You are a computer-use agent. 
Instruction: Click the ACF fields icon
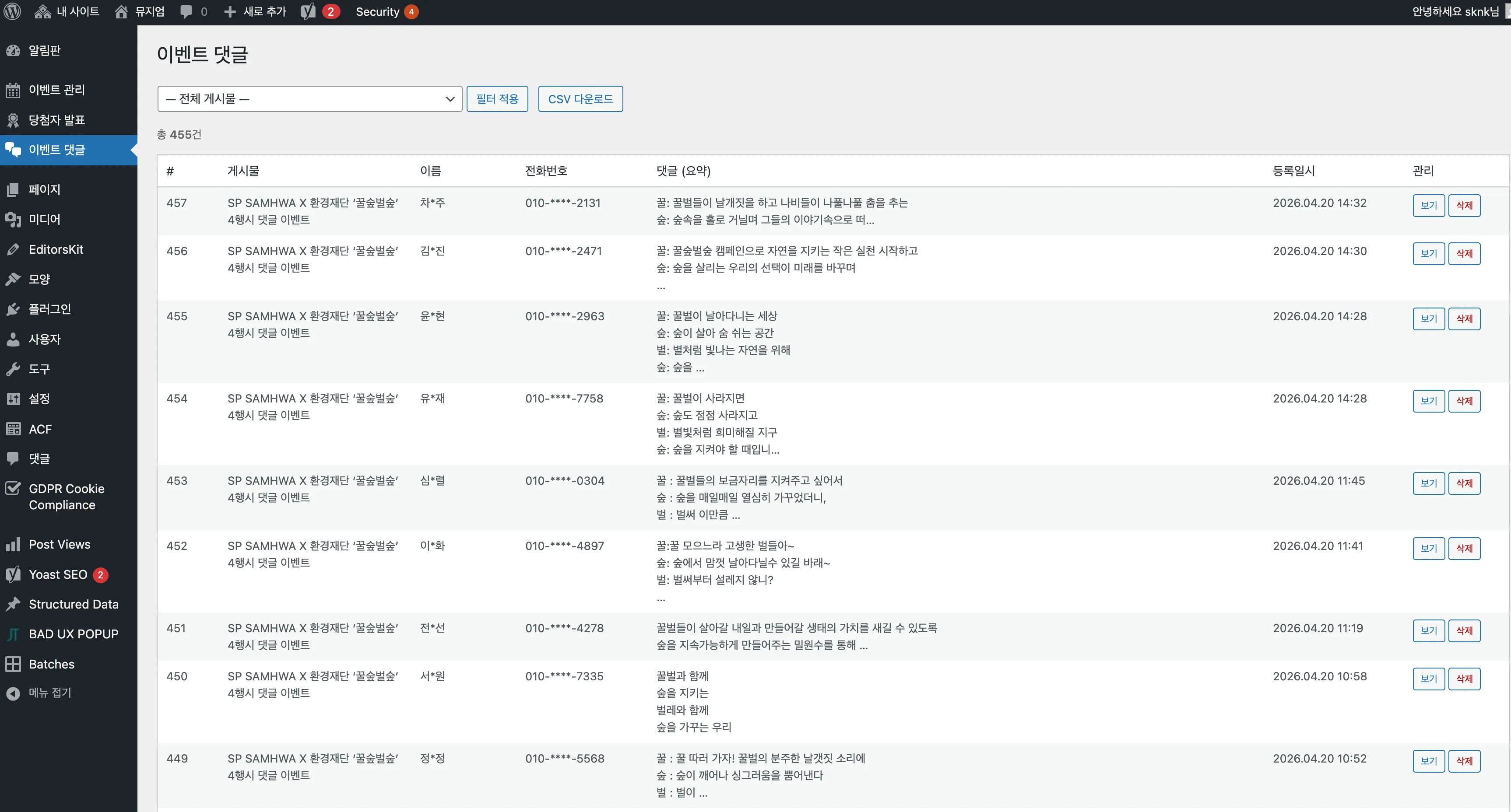[13, 429]
